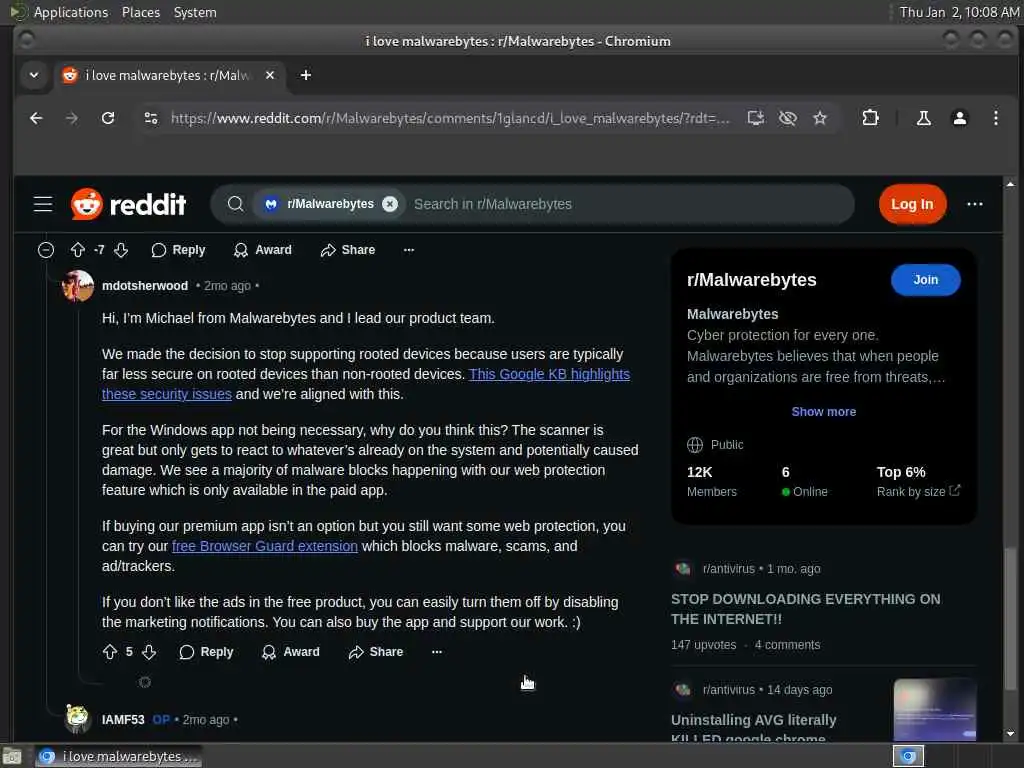Click show desktop icon in bottom panel
The width and height of the screenshot is (1024, 768).
click(x=12, y=756)
